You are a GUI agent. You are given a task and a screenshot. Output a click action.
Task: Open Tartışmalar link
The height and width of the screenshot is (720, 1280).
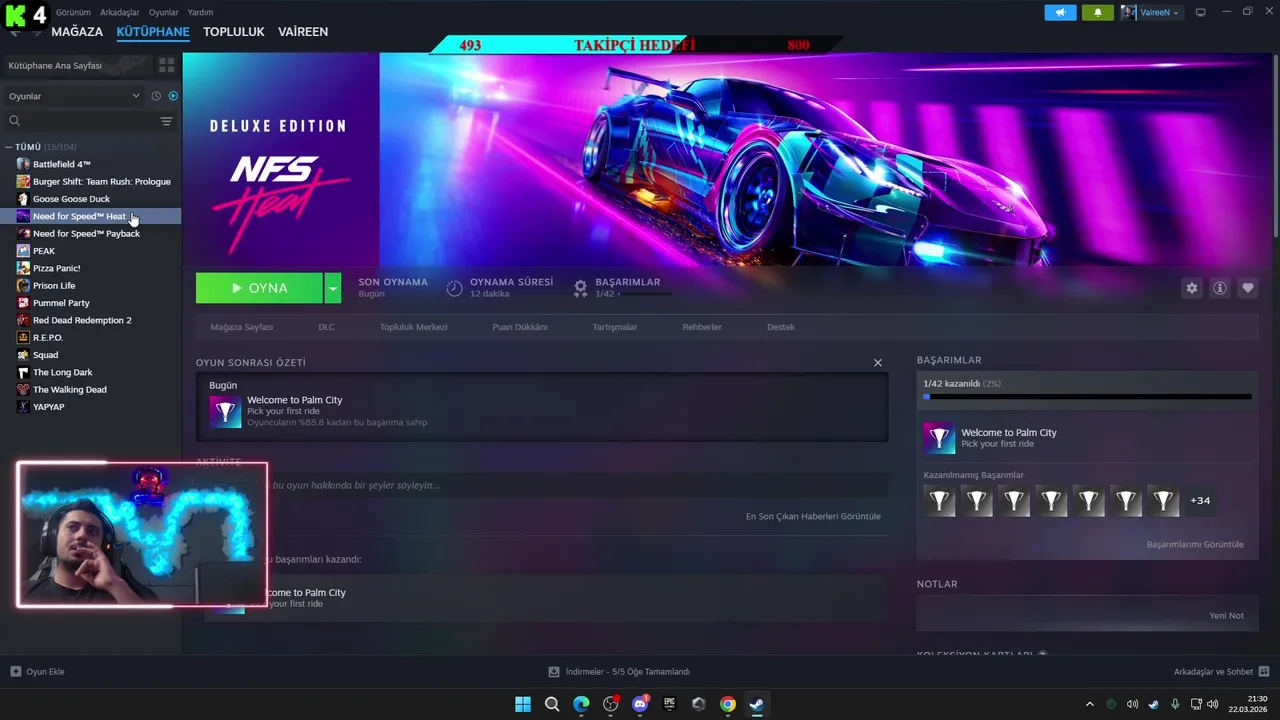[x=614, y=327]
